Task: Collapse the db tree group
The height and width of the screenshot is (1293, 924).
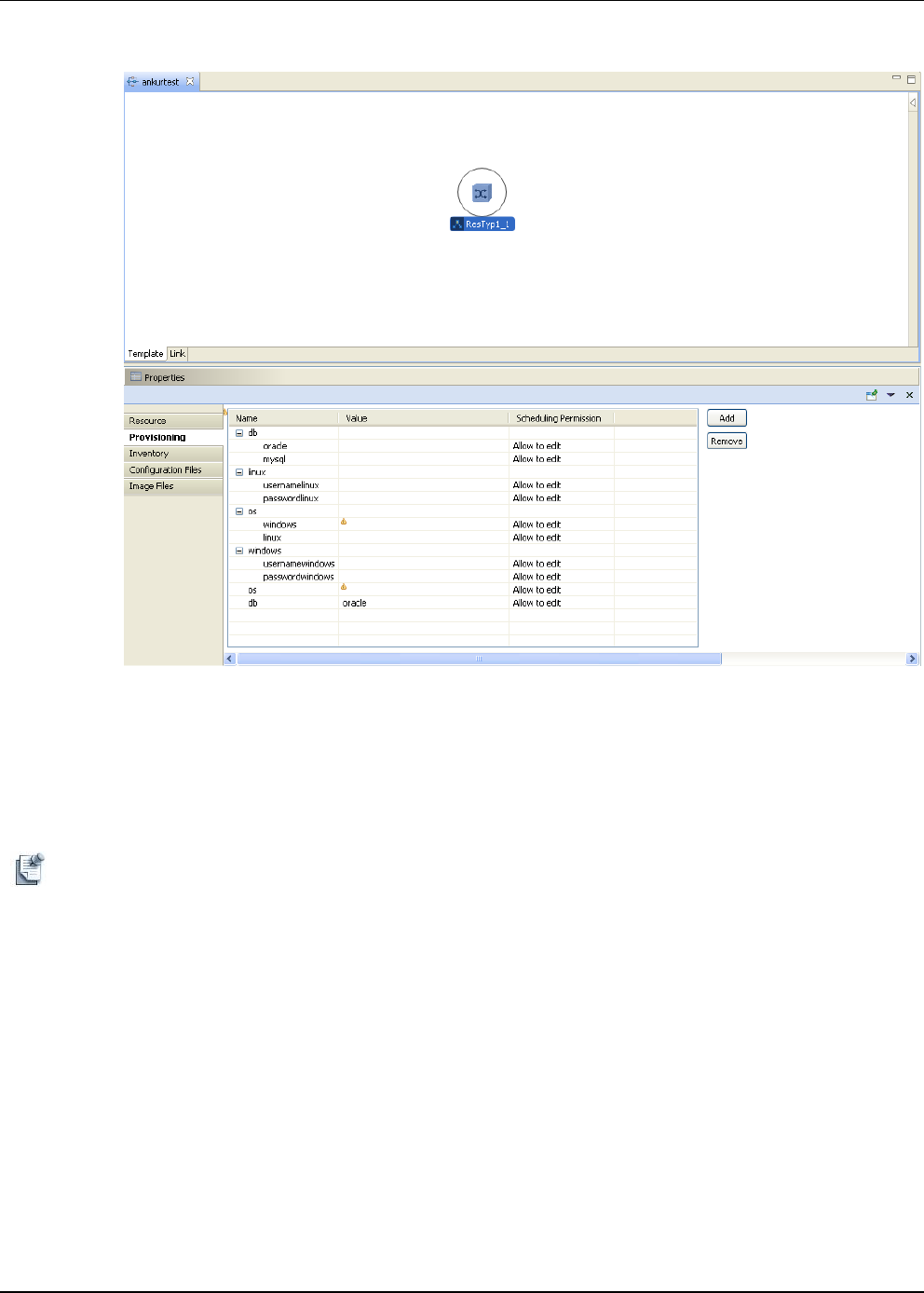Action: coord(239,433)
